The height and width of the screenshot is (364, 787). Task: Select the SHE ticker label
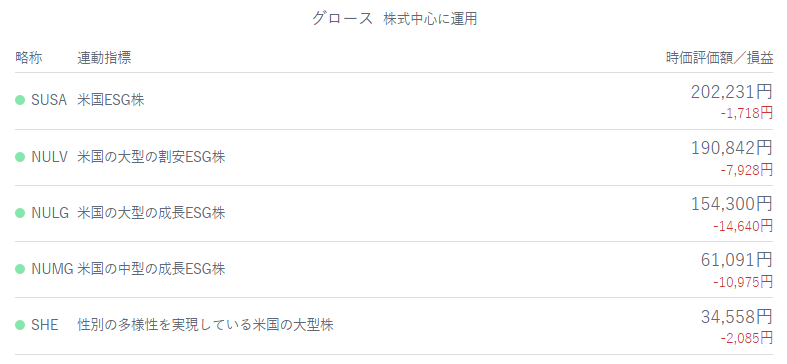[x=45, y=325]
